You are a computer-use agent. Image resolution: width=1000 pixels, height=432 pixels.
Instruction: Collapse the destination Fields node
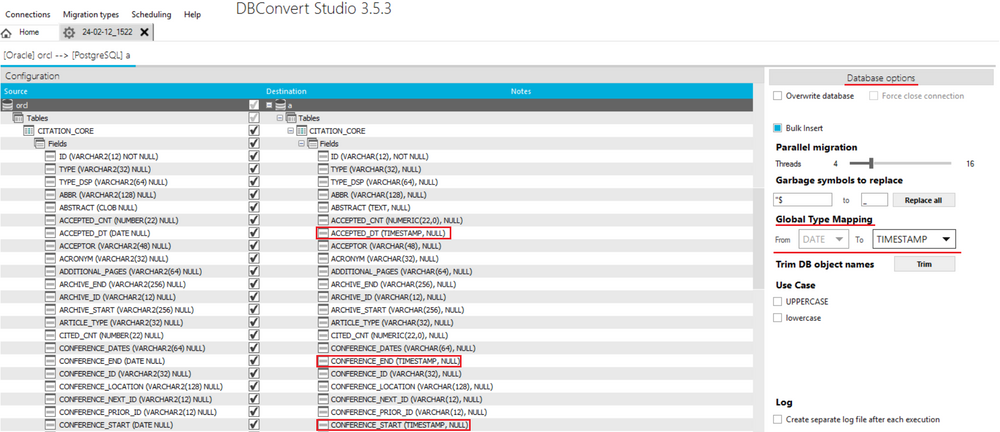pyautogui.click(x=301, y=144)
